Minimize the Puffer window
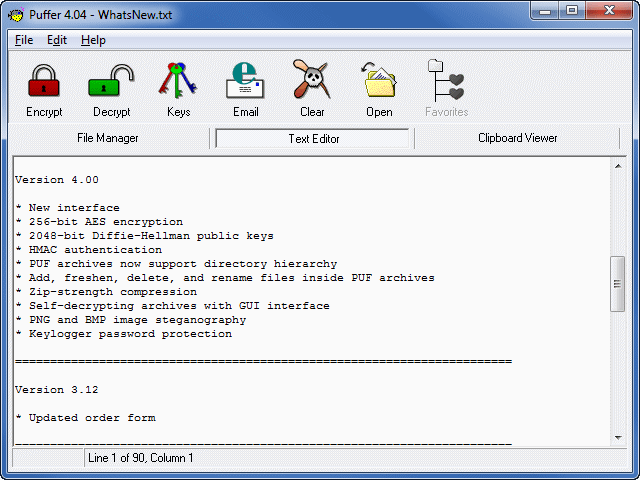640x480 pixels. click(544, 11)
